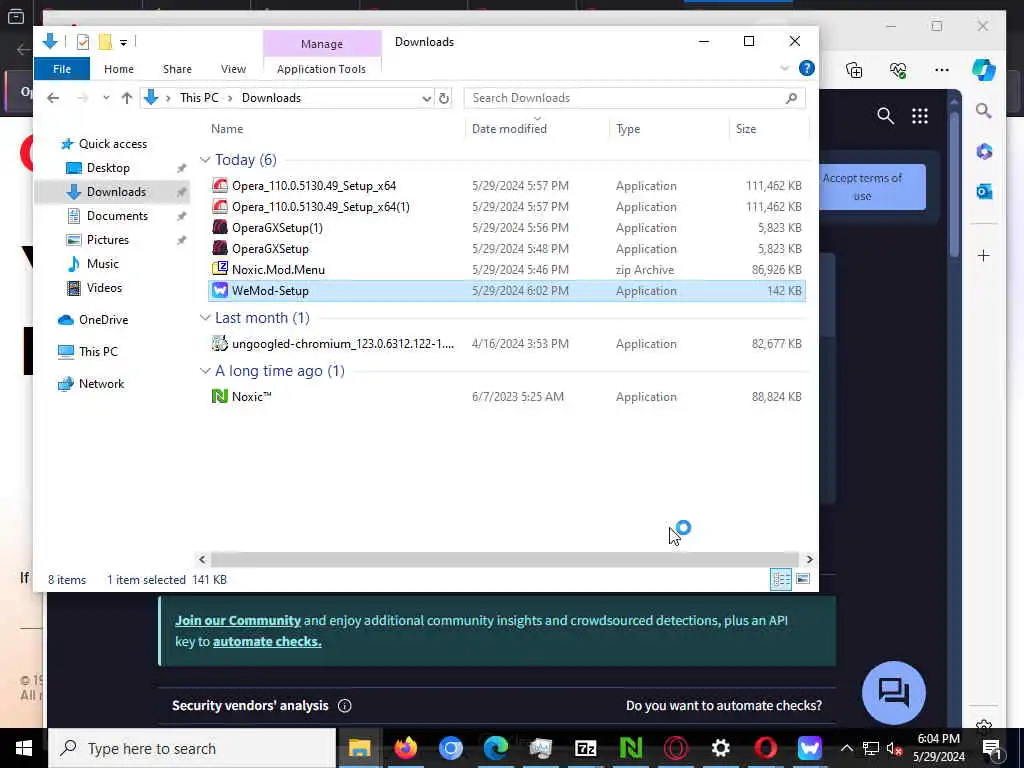
Task: Expand the ribbon with the chevron
Action: (x=784, y=69)
